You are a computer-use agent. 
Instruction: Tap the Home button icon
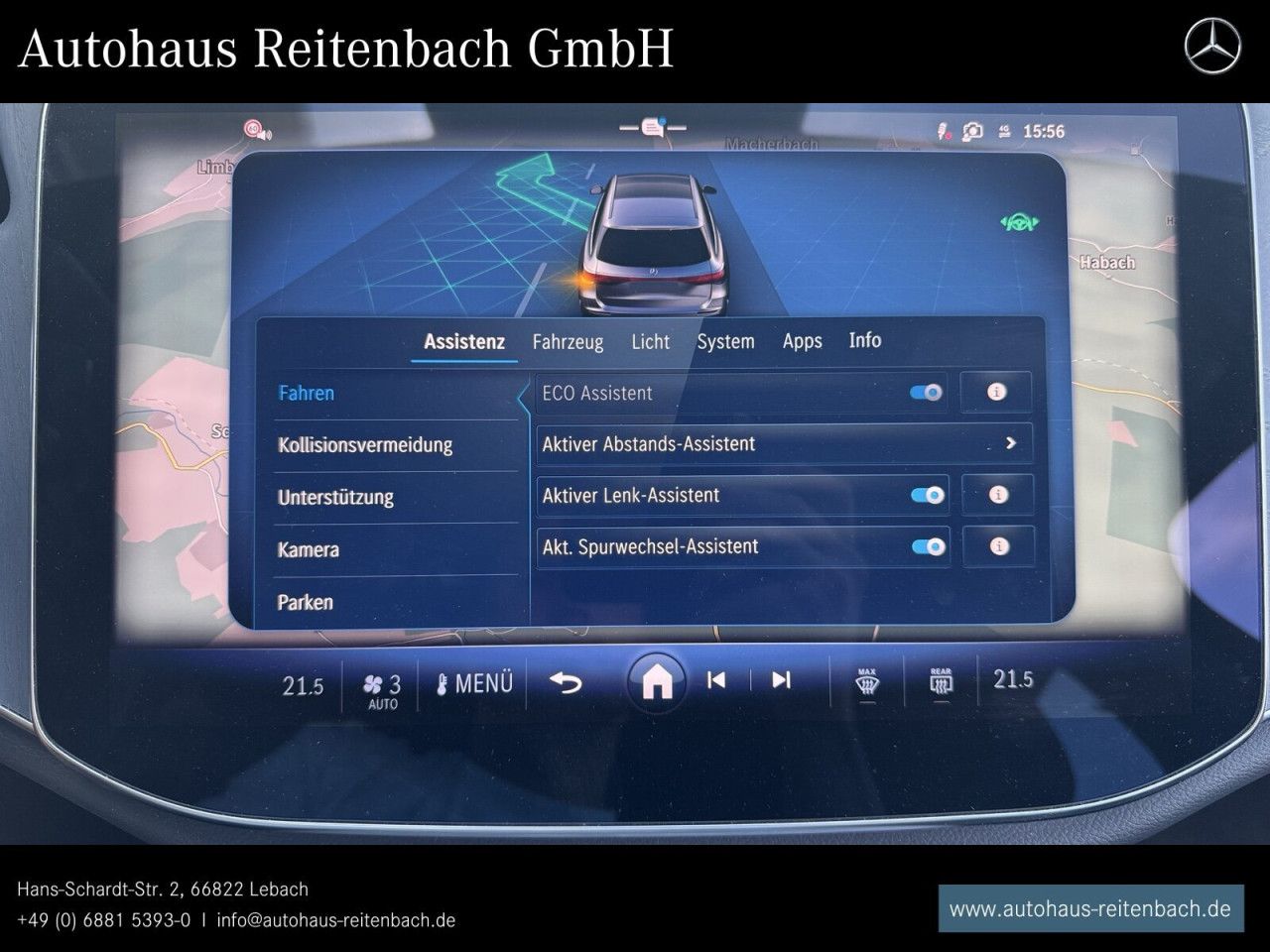(658, 680)
